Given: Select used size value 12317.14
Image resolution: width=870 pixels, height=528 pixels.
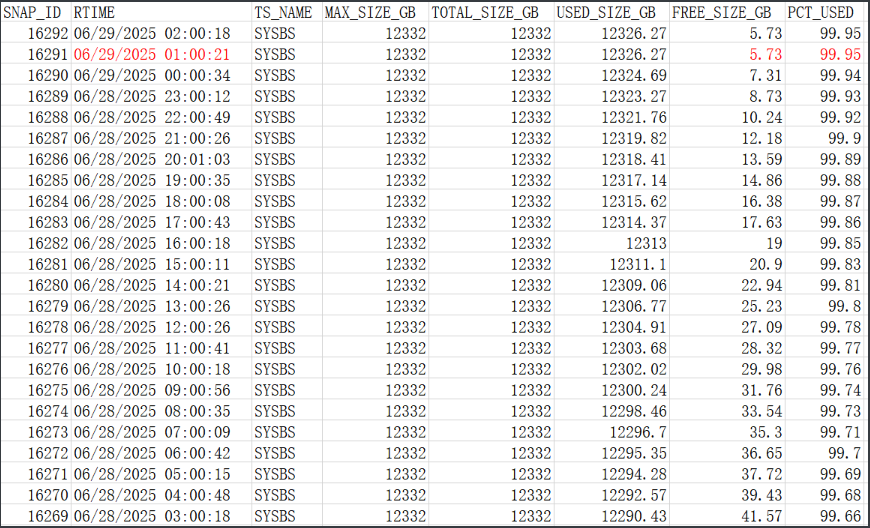Looking at the screenshot, I should click(634, 181).
